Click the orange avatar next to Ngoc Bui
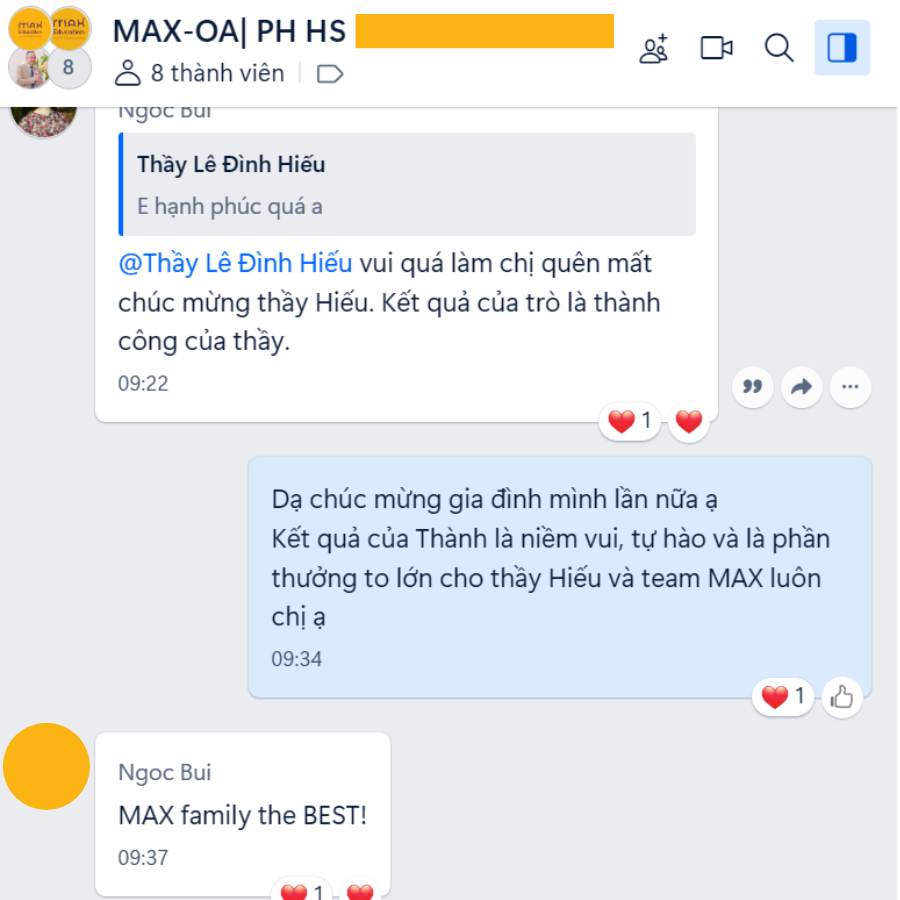The image size is (900, 900). pyautogui.click(x=46, y=766)
